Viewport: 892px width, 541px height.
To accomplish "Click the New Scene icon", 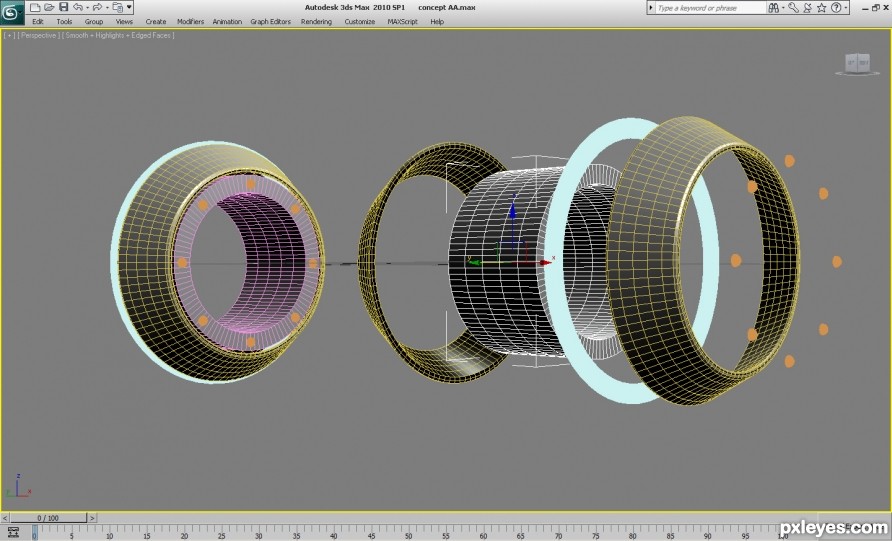I will click(35, 7).
